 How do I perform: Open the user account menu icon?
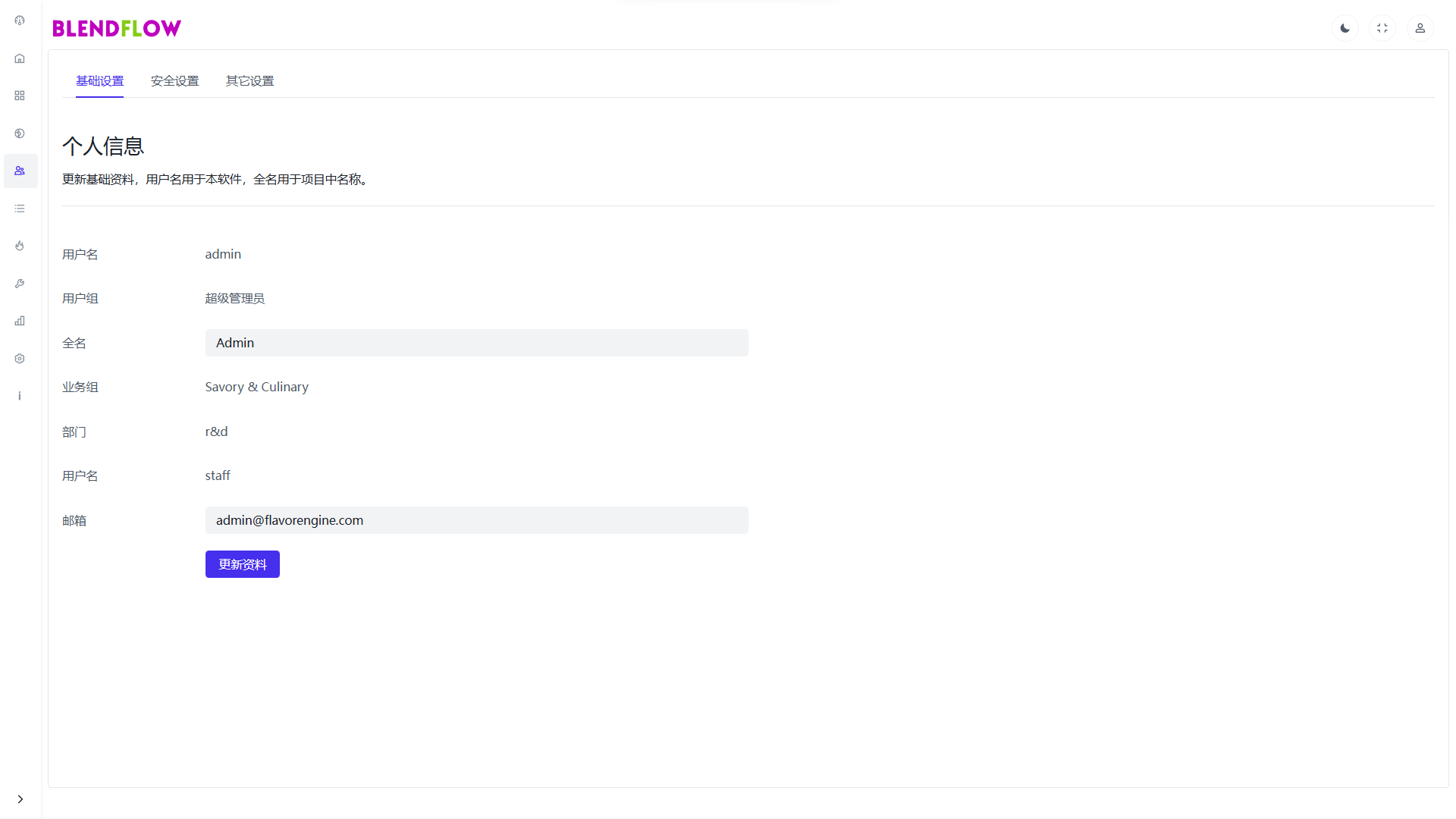point(1420,28)
